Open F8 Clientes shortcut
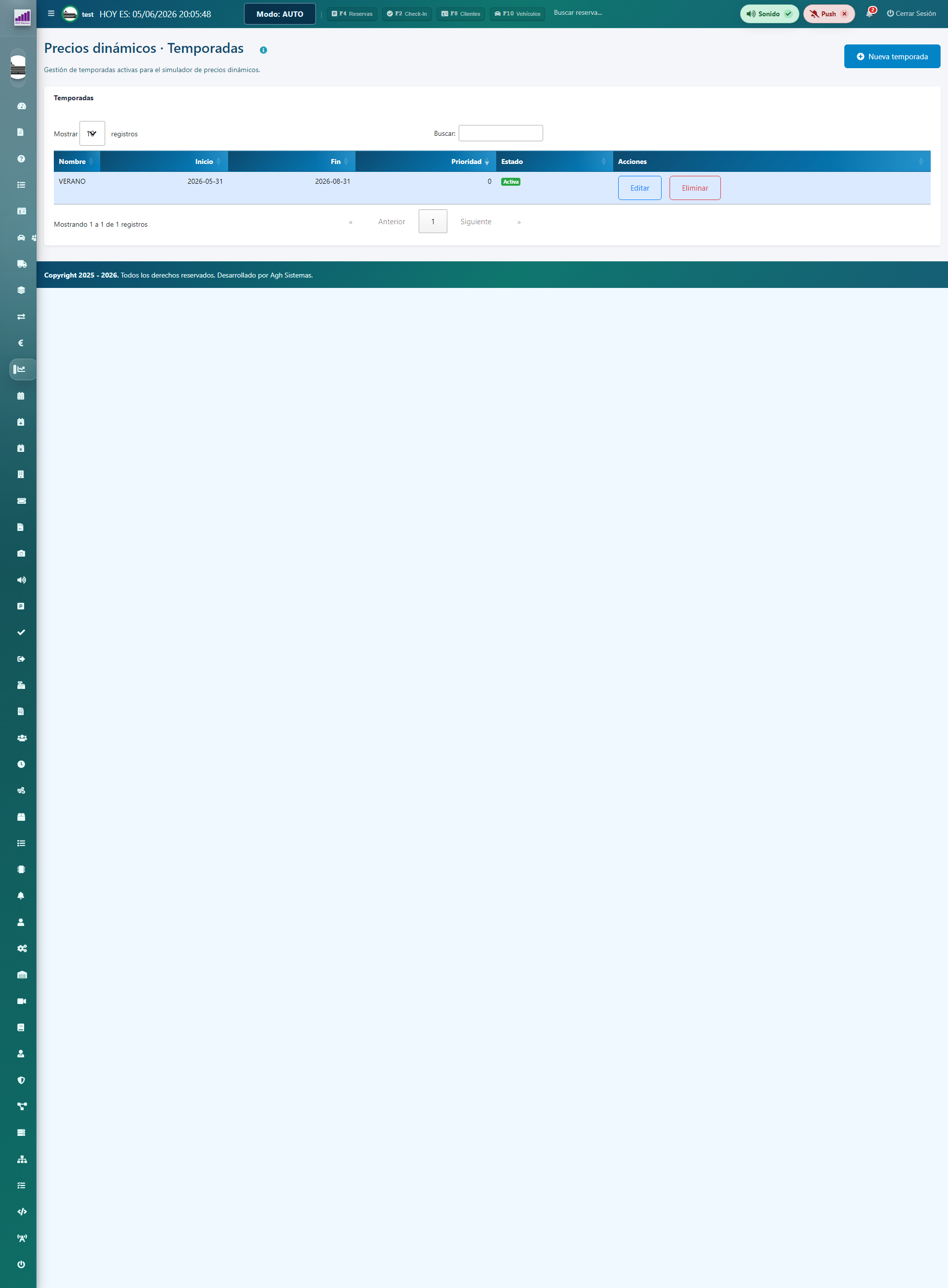Viewport: 948px width, 1288px height. (x=461, y=14)
